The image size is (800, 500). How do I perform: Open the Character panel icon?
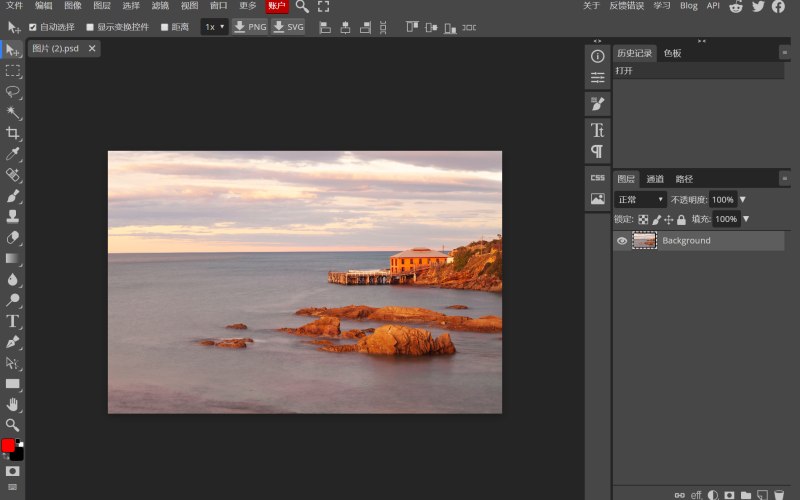click(597, 130)
